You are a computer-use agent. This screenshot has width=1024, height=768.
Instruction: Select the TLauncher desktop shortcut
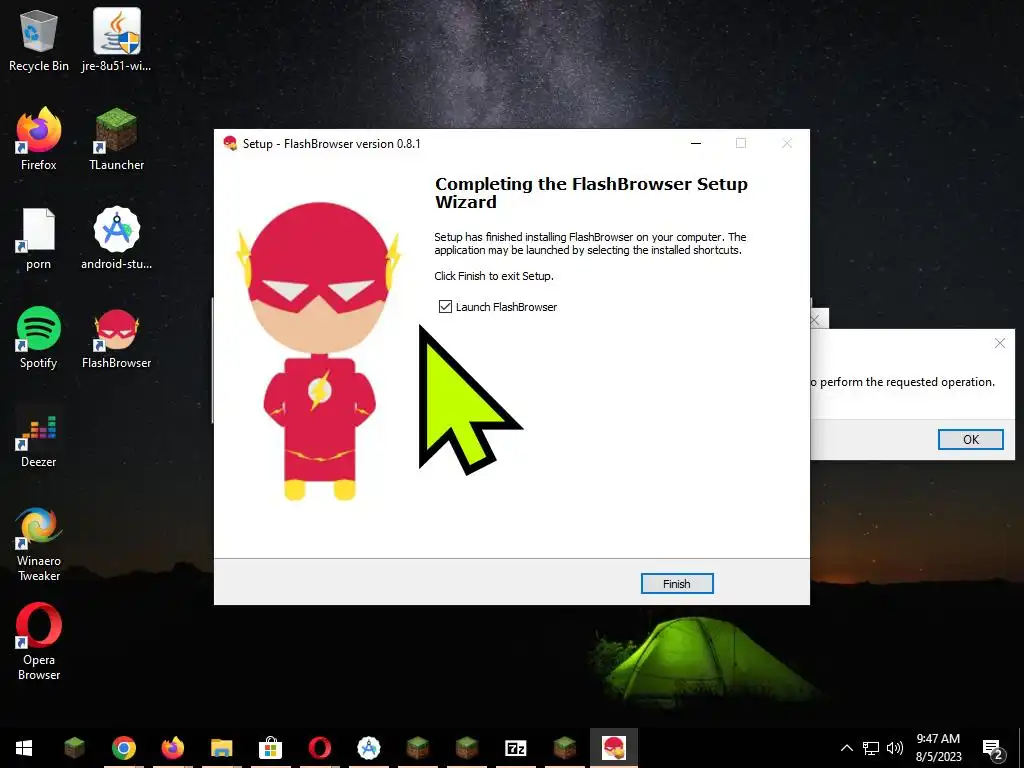pos(116,139)
